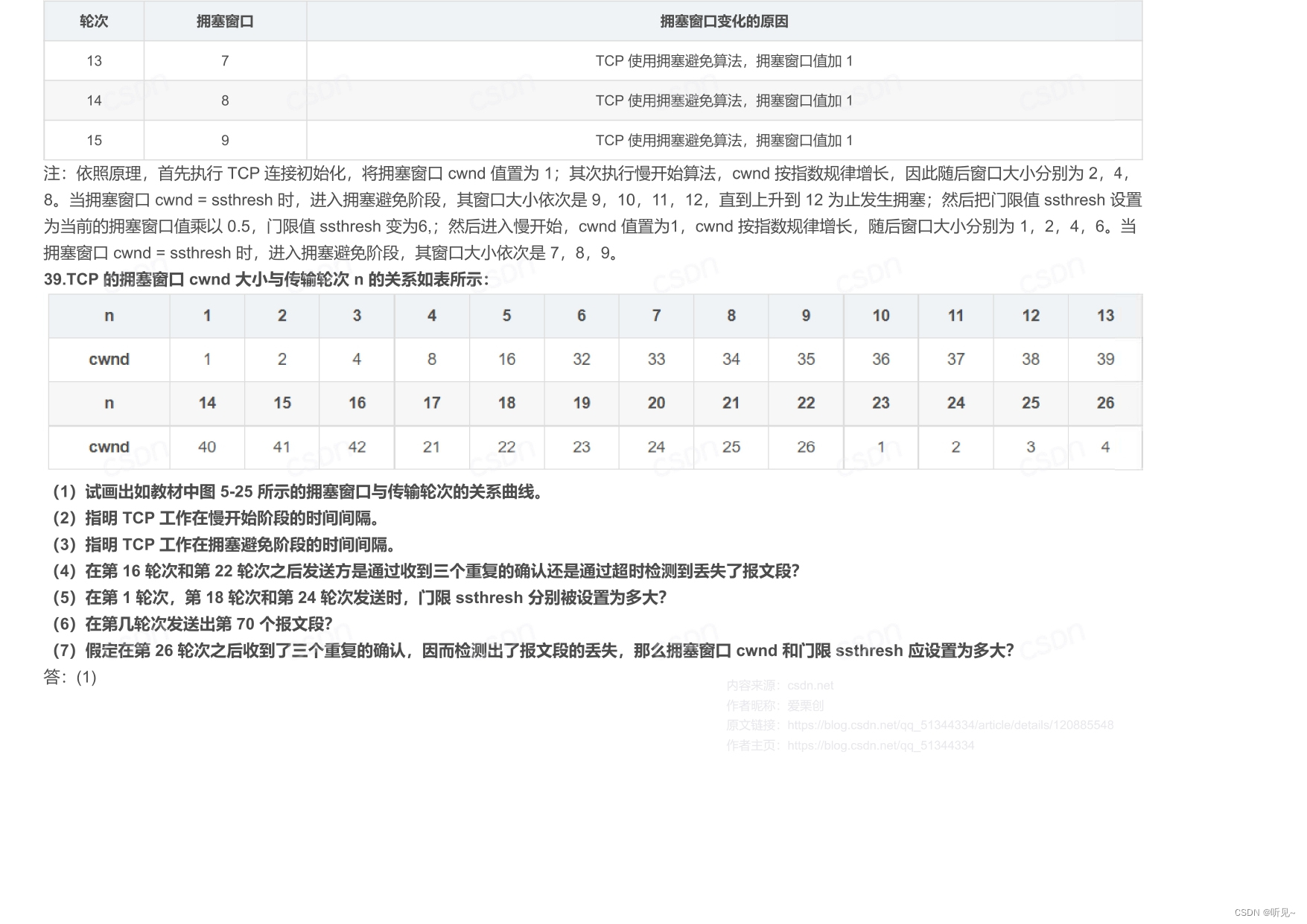Click the first cwnd row label

pos(109,359)
